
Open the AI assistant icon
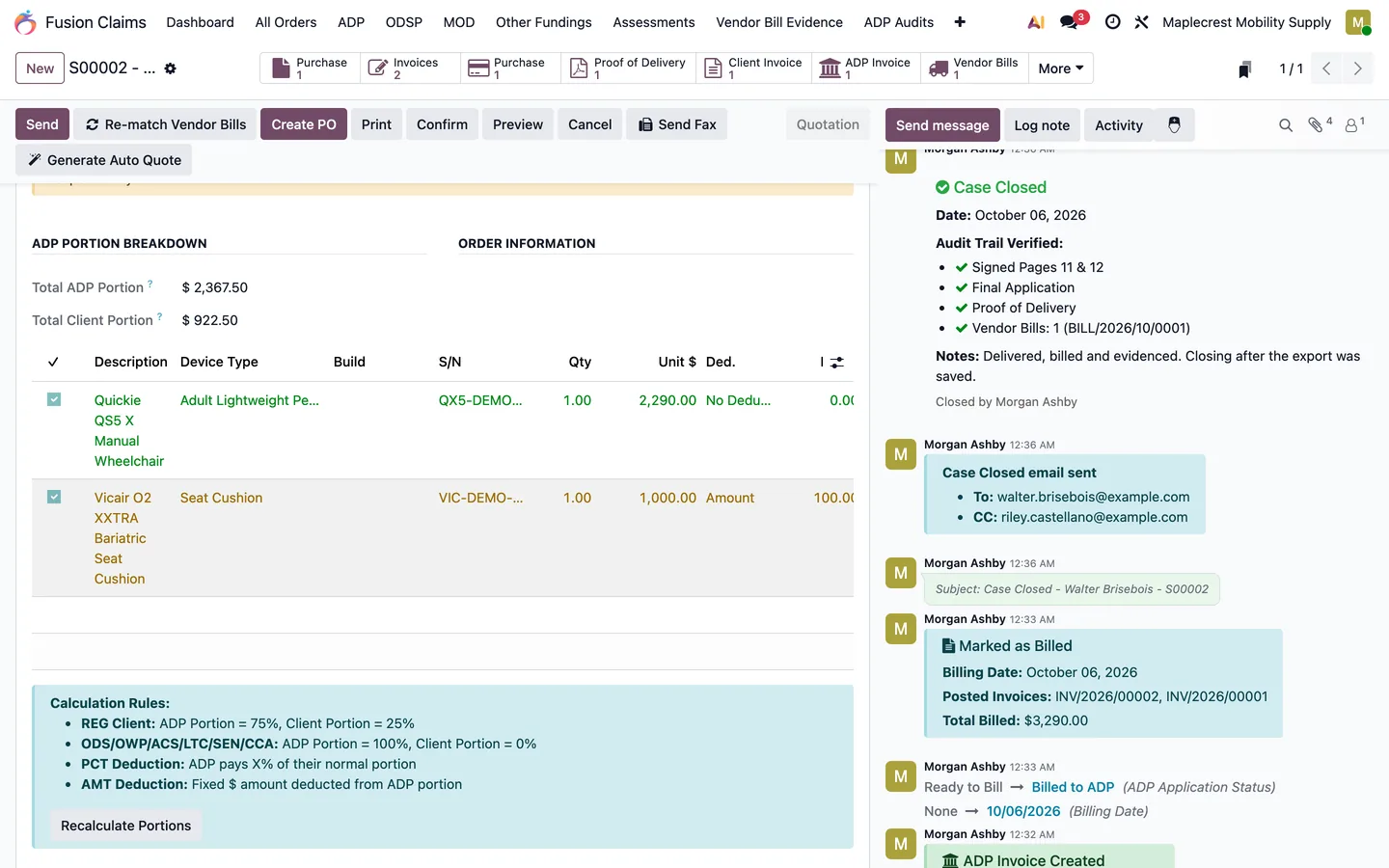(x=1036, y=22)
